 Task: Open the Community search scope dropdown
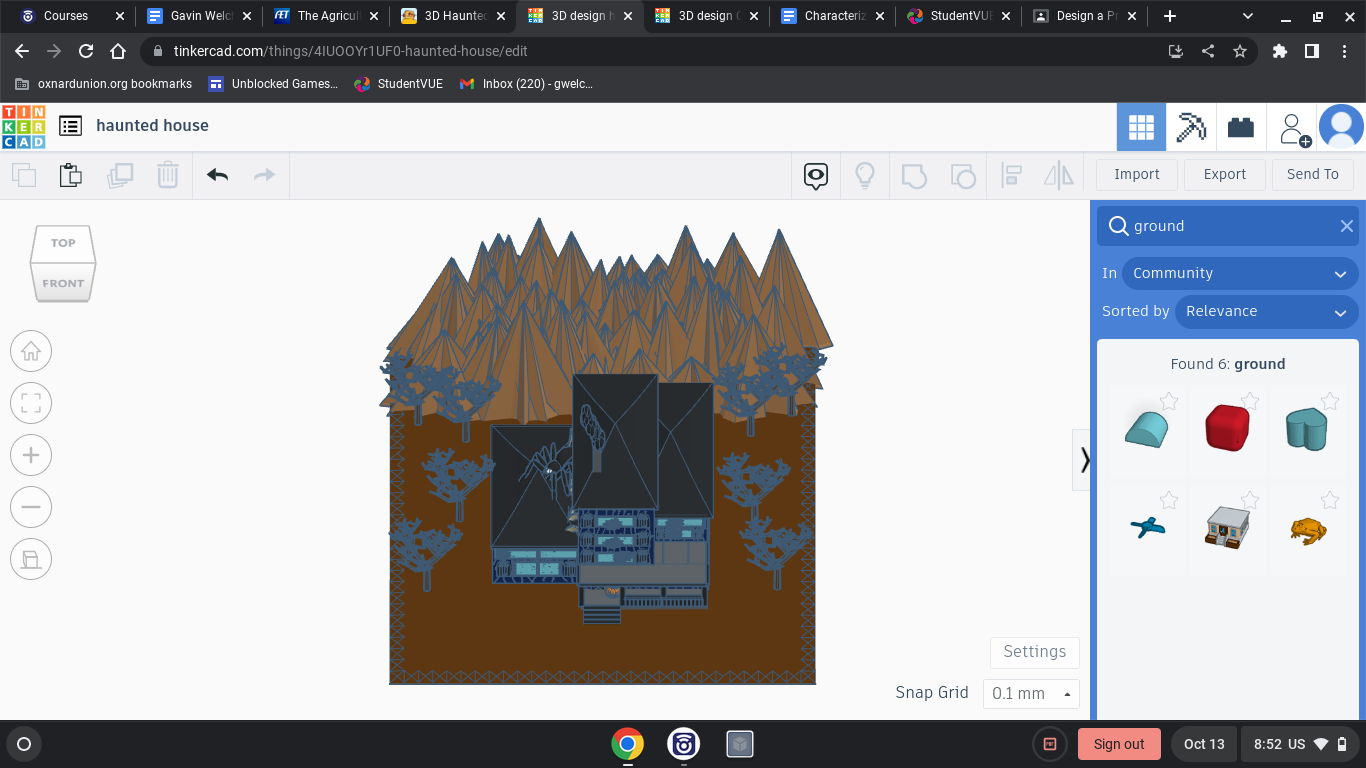tap(1240, 273)
